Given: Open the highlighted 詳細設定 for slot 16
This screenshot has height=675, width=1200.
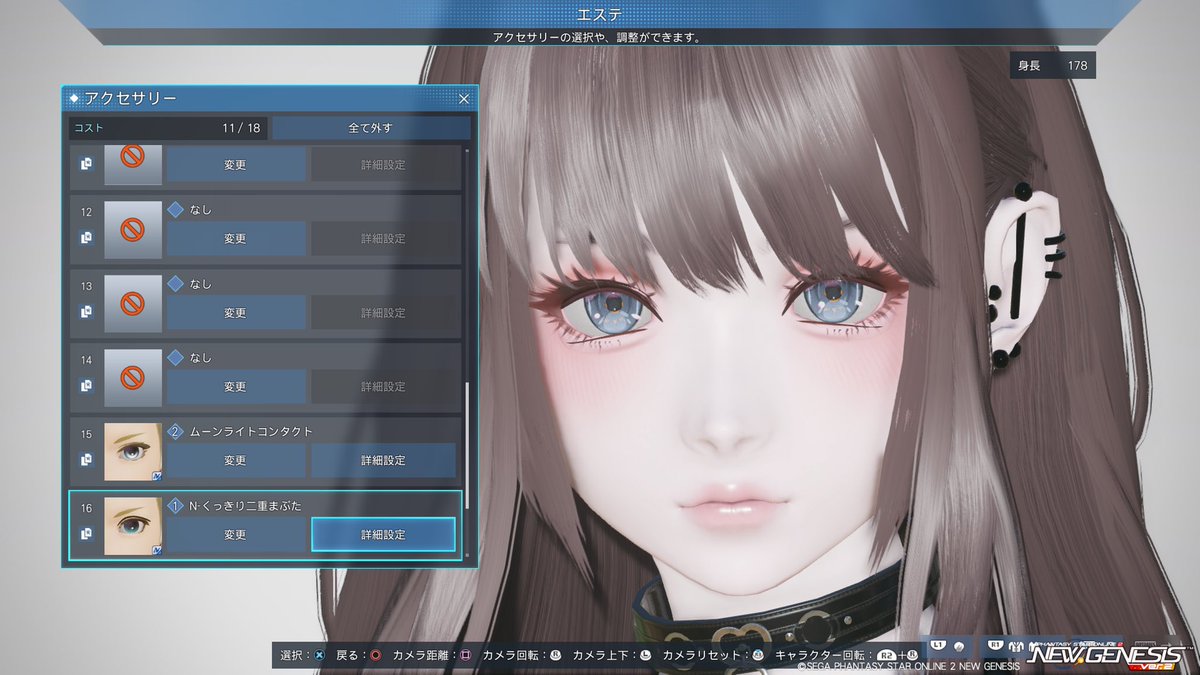Looking at the screenshot, I should click(384, 535).
